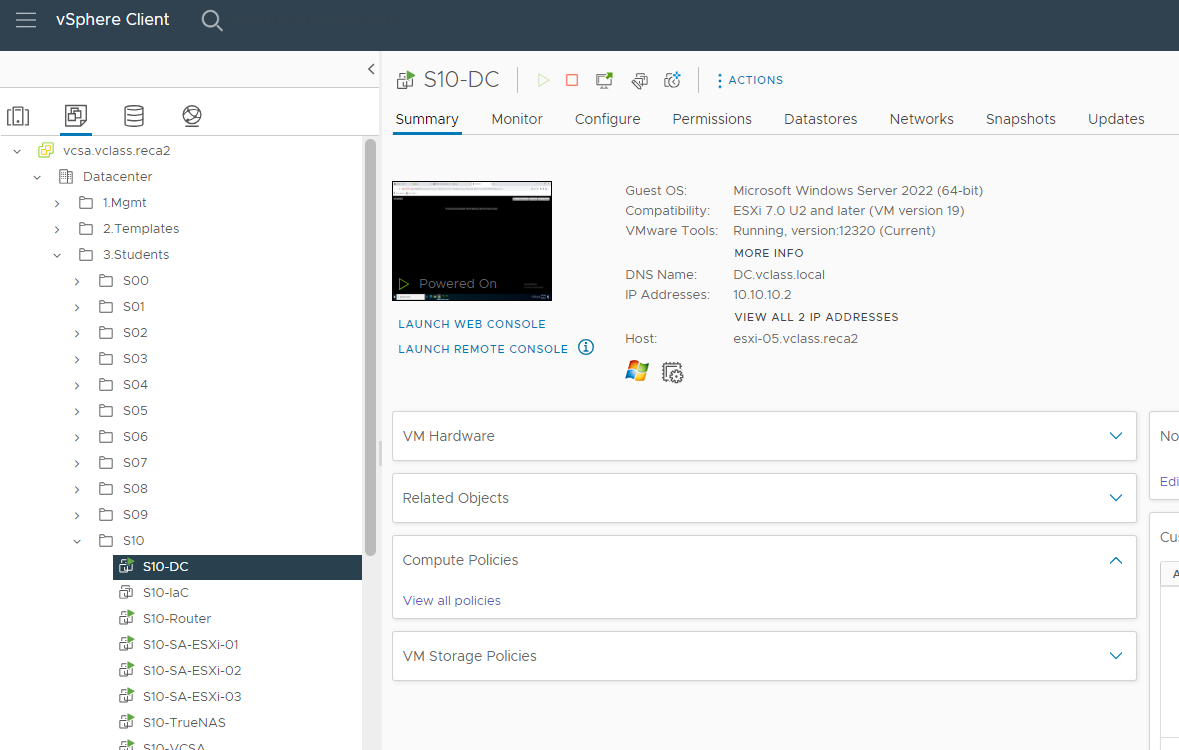Image resolution: width=1179 pixels, height=750 pixels.
Task: Open the Permissions tab
Action: tap(712, 119)
